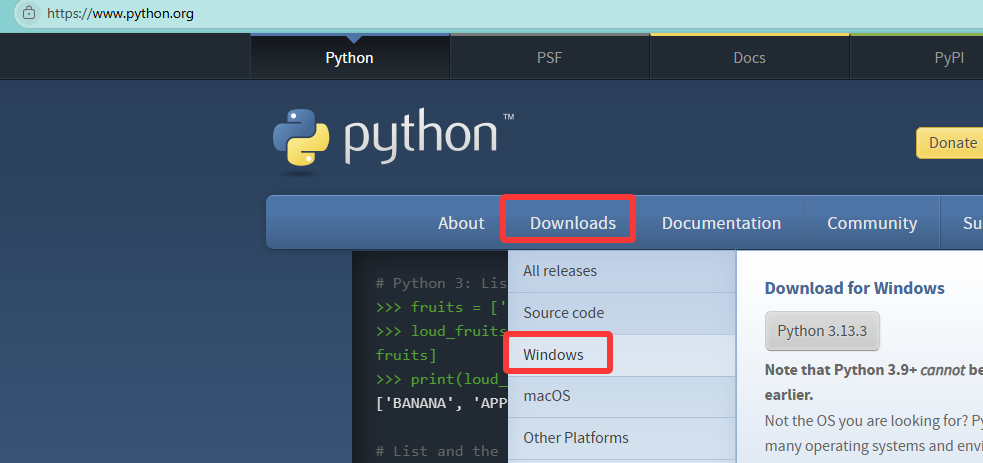This screenshot has height=463, width=983.
Task: Click the Python 3.13.3 download button
Action: point(822,331)
